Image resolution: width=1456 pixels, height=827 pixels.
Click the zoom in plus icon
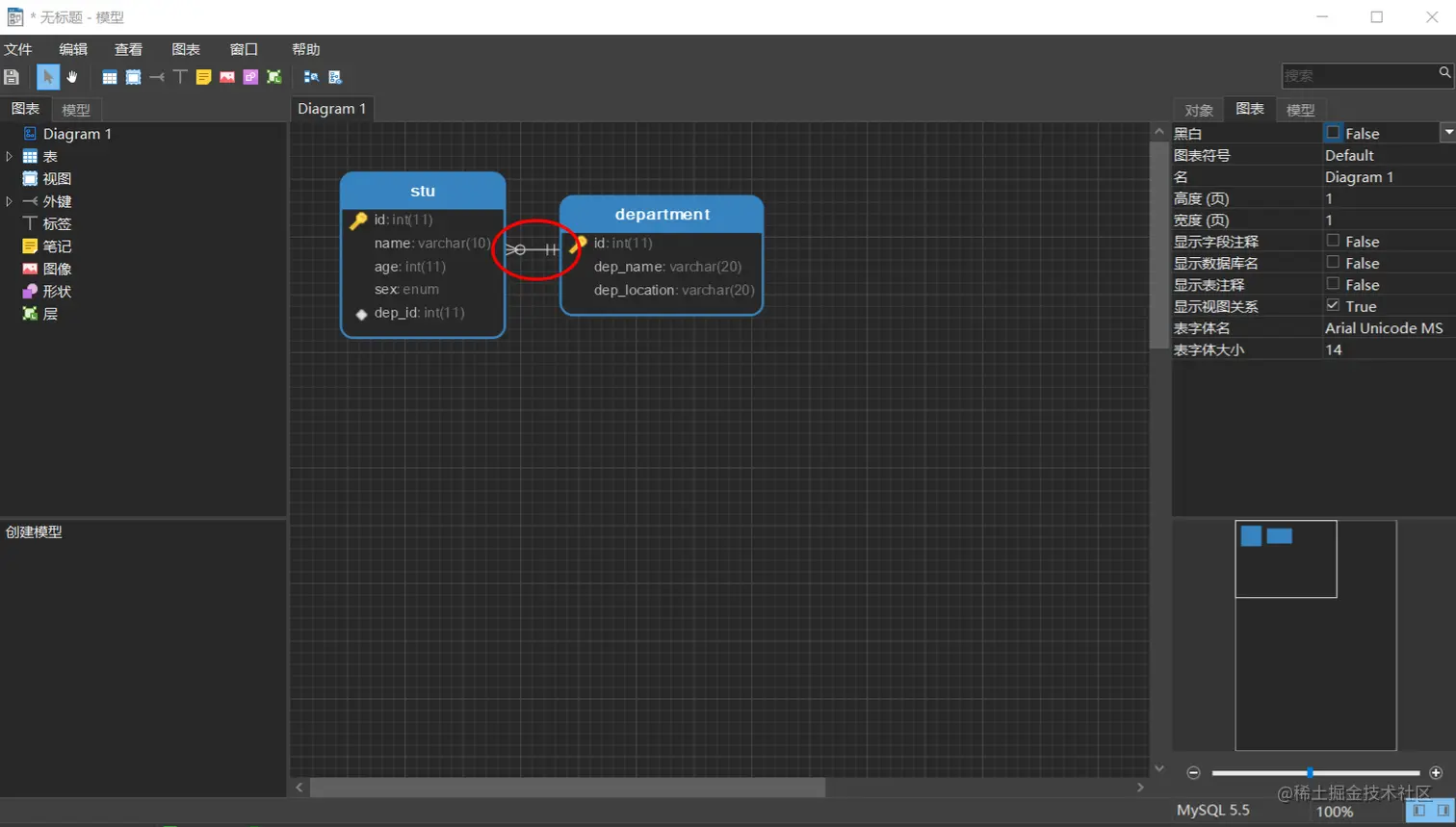point(1436,773)
